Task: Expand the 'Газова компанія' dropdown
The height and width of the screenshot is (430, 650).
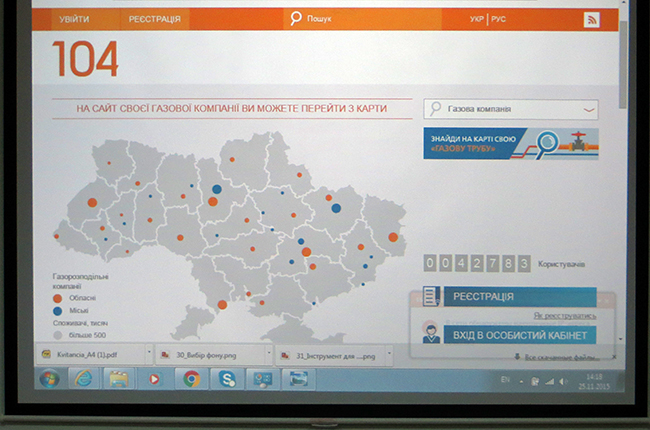Action: tap(589, 110)
